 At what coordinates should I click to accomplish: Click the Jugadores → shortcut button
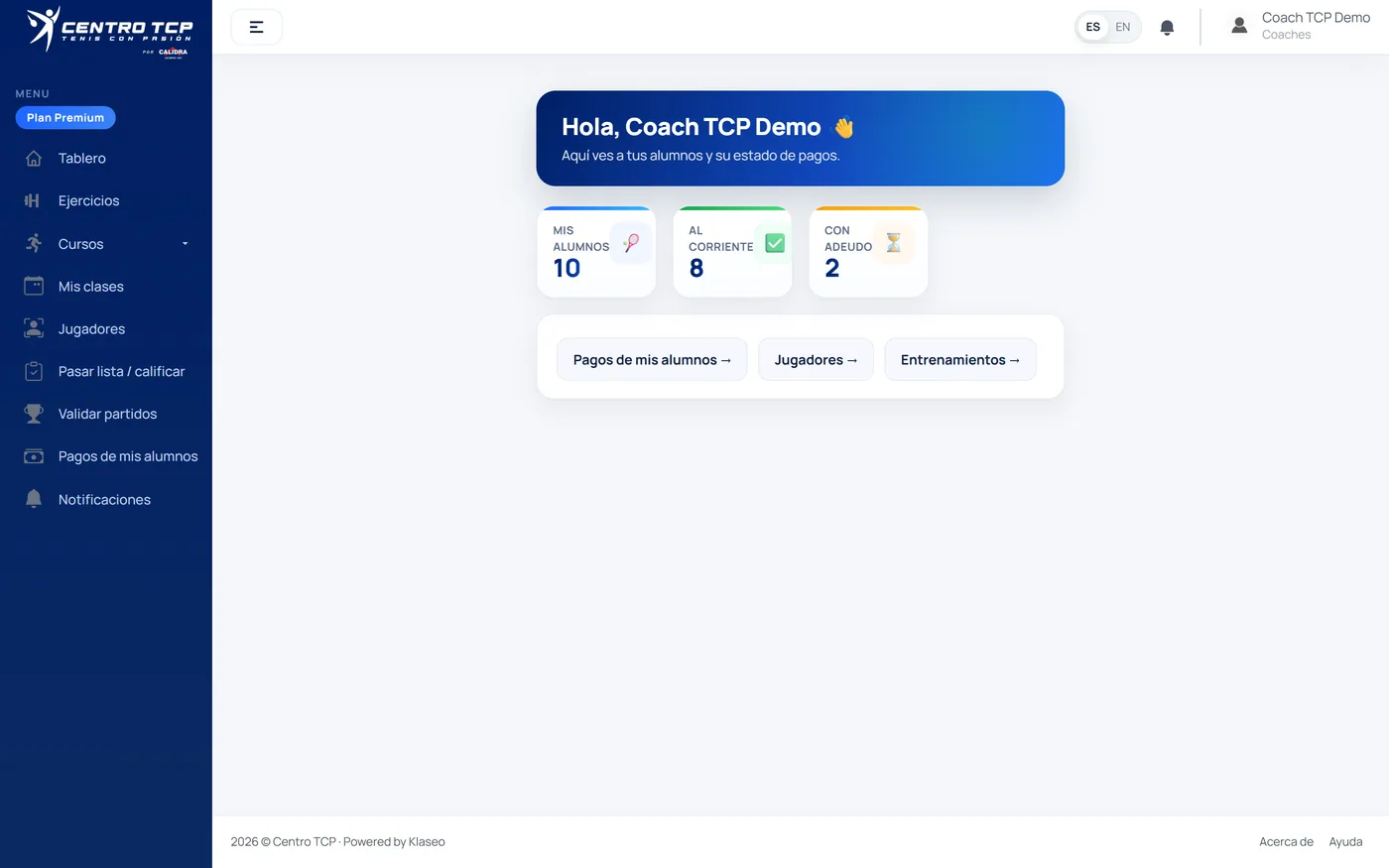coord(816,359)
